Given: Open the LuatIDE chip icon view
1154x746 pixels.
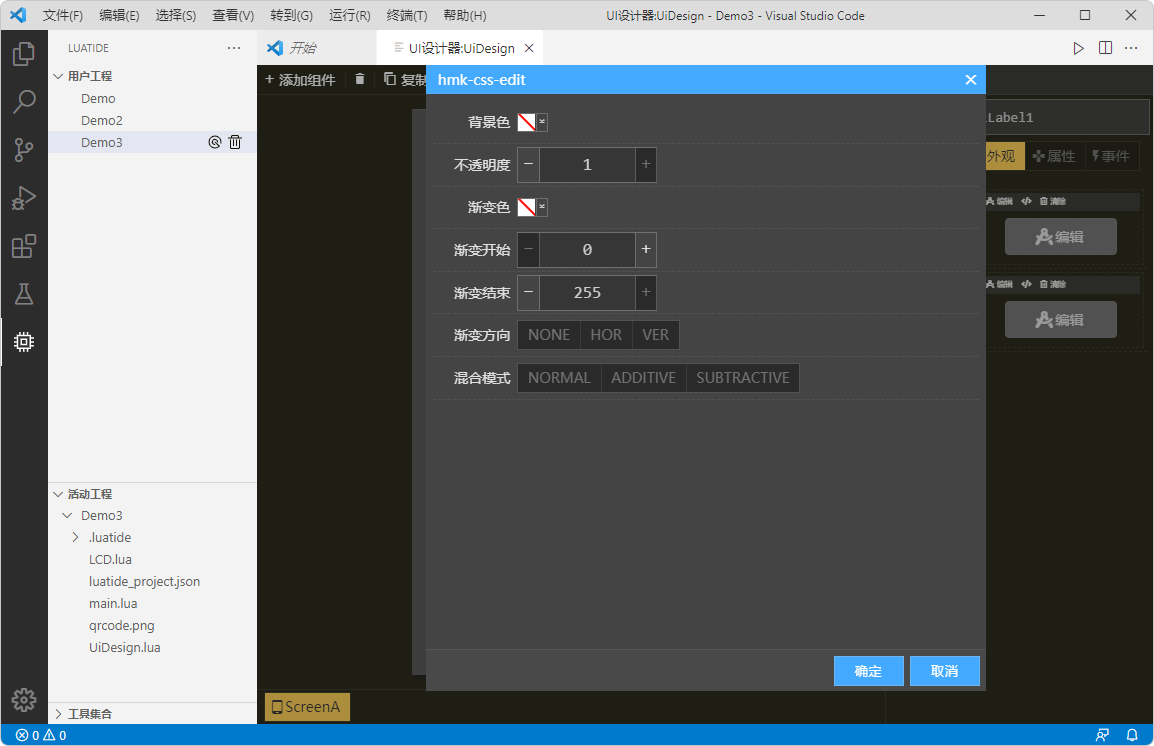Looking at the screenshot, I should pos(24,341).
